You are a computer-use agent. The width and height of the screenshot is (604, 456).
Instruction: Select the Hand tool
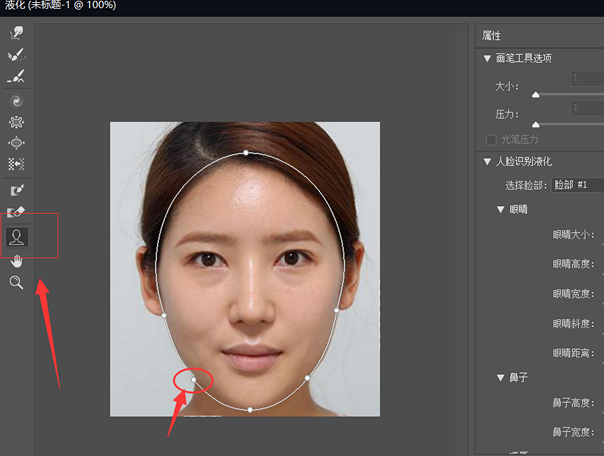pos(17,261)
